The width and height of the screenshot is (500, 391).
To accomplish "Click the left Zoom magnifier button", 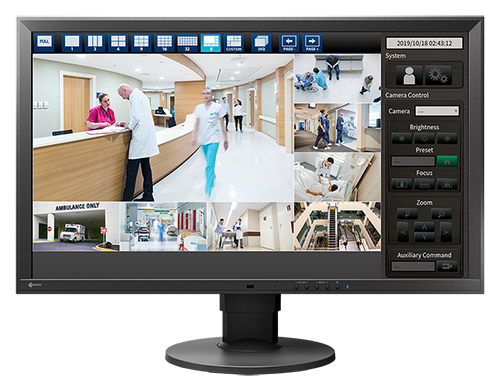I will 407,214.
